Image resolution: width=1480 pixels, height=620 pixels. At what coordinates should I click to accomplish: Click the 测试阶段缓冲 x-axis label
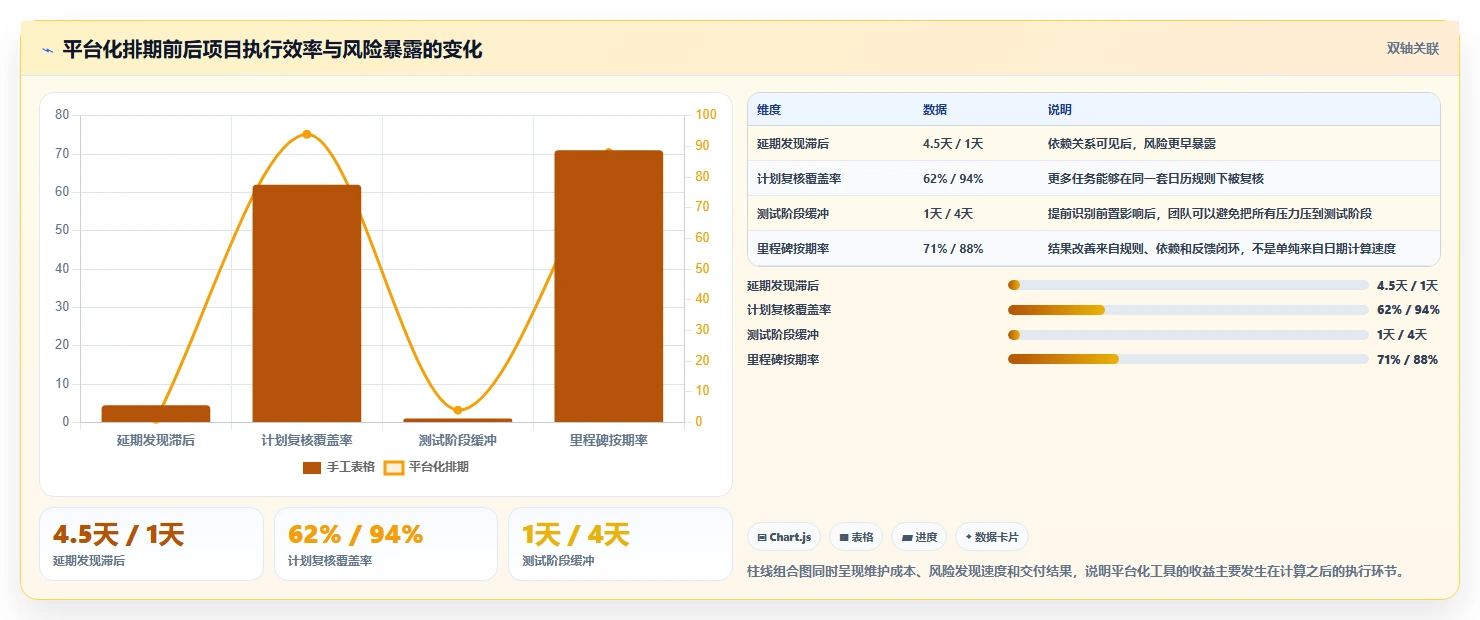[458, 440]
